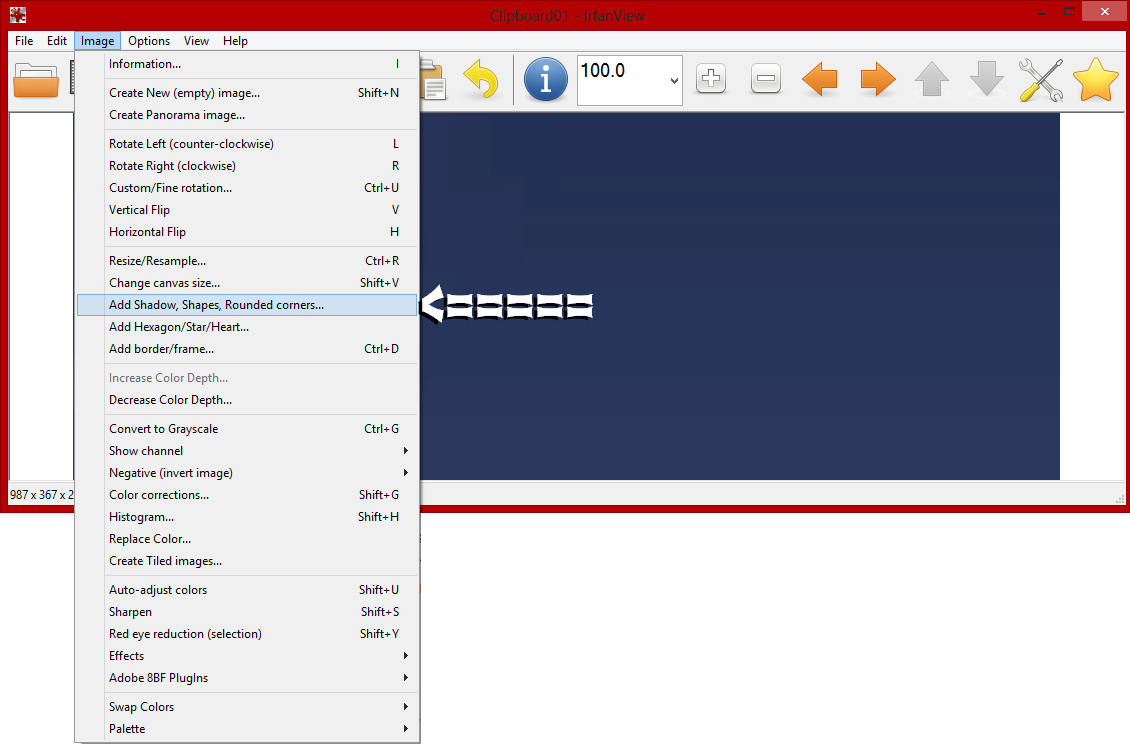Image resolution: width=1130 pixels, height=744 pixels.
Task: Select Rotate Right (clockwise)
Action: tap(247, 166)
